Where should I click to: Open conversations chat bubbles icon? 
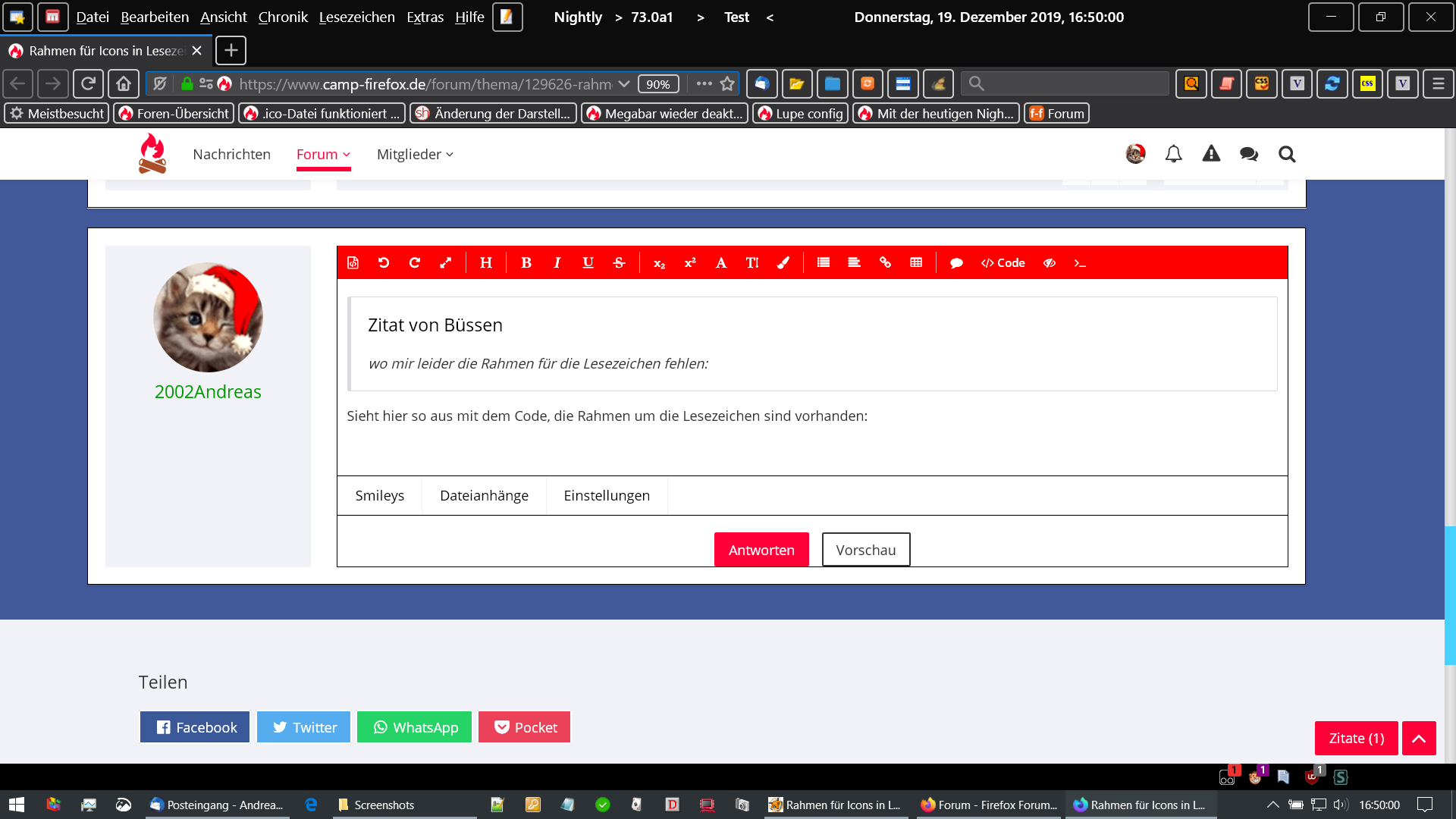coord(1248,154)
